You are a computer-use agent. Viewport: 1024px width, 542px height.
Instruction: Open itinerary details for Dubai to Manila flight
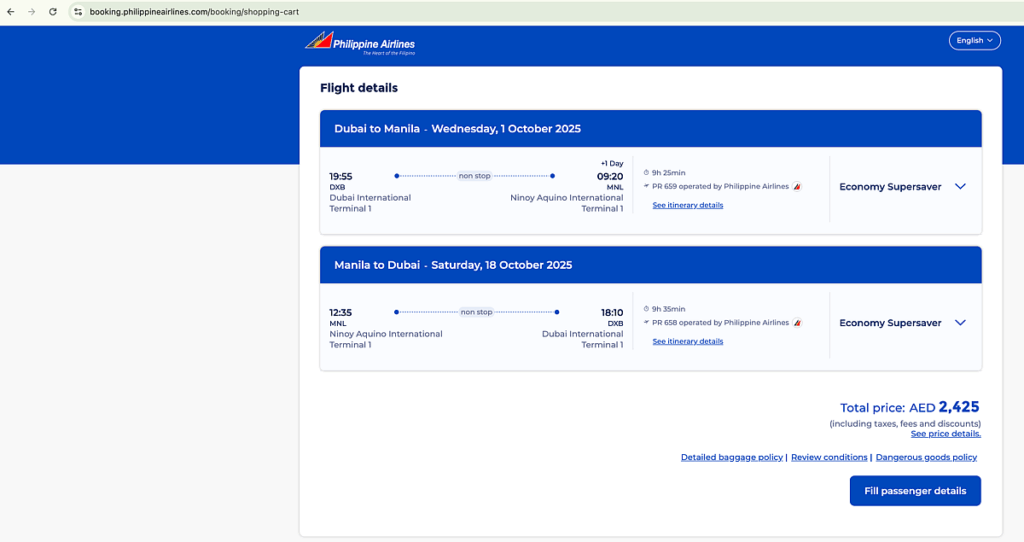pos(687,205)
